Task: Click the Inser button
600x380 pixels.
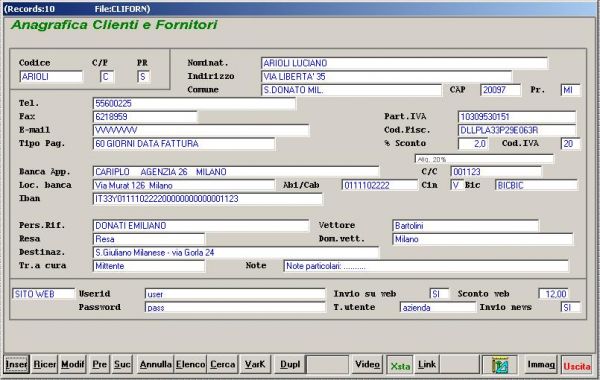Action: [16, 364]
